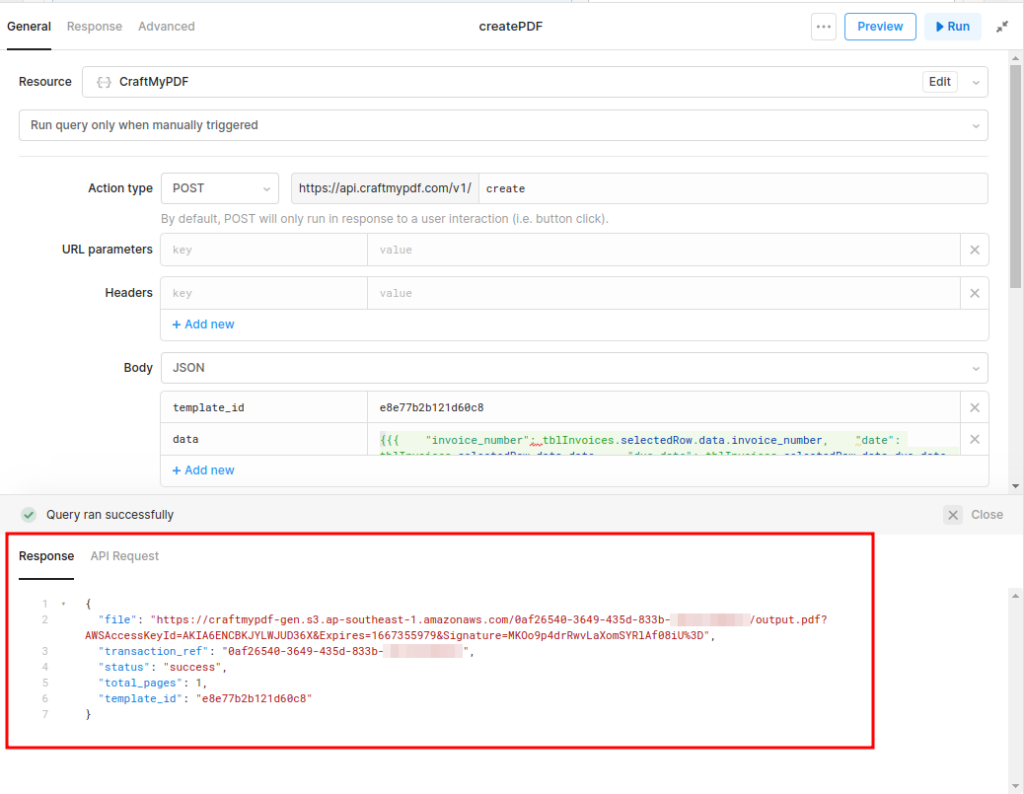Open the three-dot more options menu
The width and height of the screenshot is (1024, 794).
824,27
